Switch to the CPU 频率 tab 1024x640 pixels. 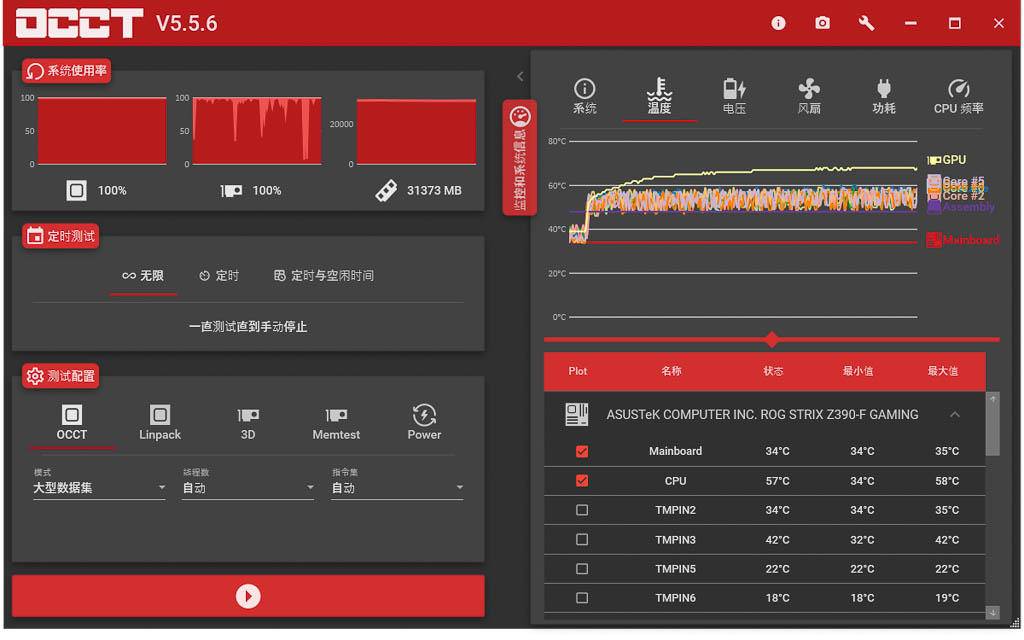tap(959, 97)
